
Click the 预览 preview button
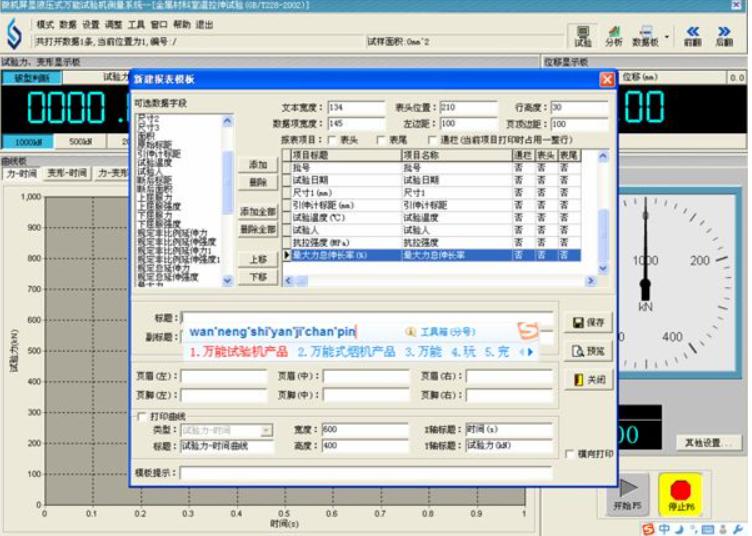[x=588, y=352]
